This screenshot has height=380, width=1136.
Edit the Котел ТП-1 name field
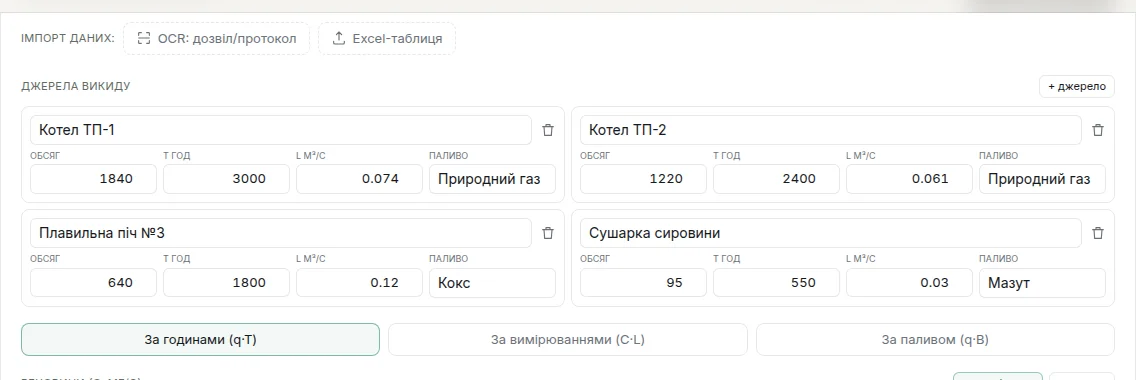[x=281, y=130]
